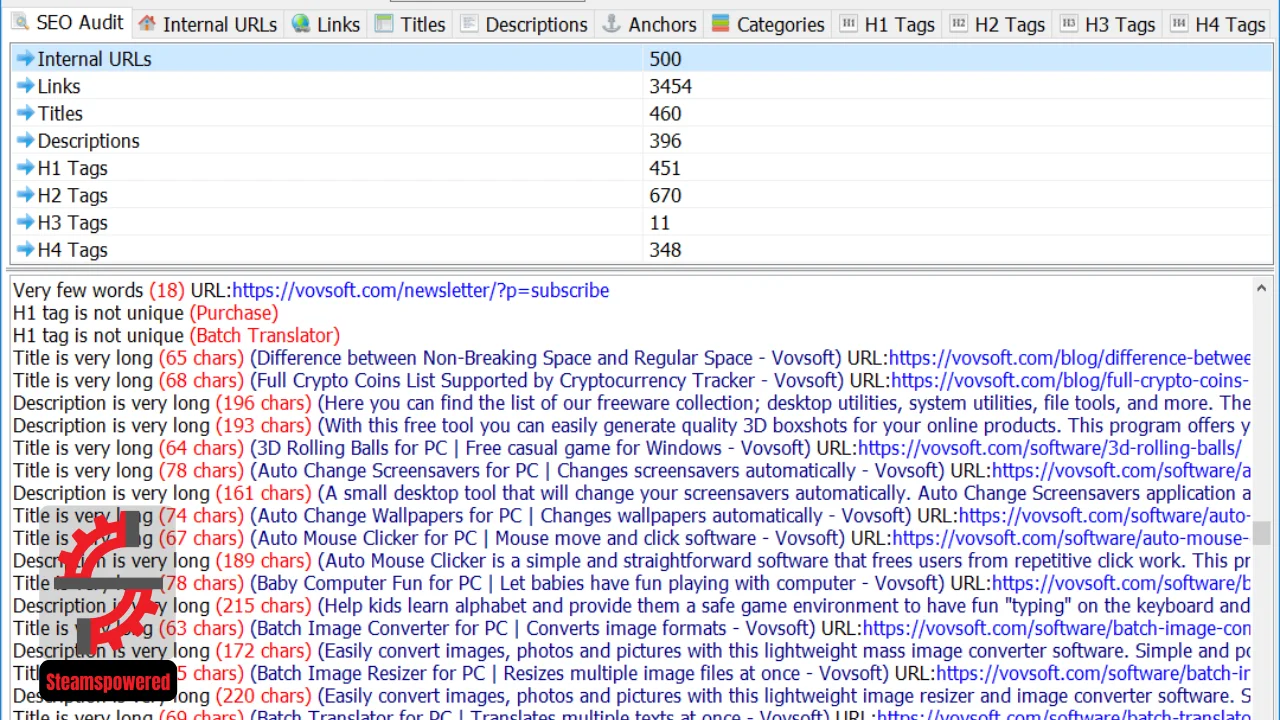Select the Titles summary row label

pos(60,113)
